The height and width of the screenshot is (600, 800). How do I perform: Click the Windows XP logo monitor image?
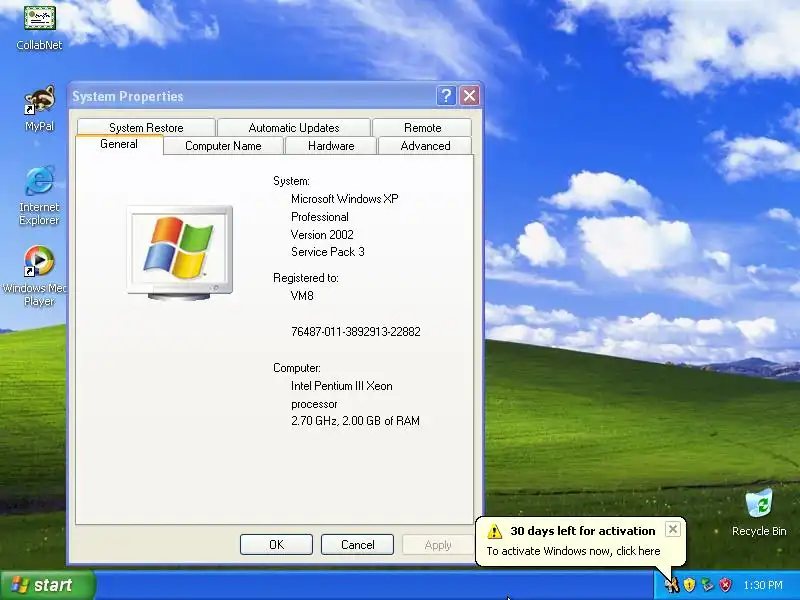click(180, 253)
